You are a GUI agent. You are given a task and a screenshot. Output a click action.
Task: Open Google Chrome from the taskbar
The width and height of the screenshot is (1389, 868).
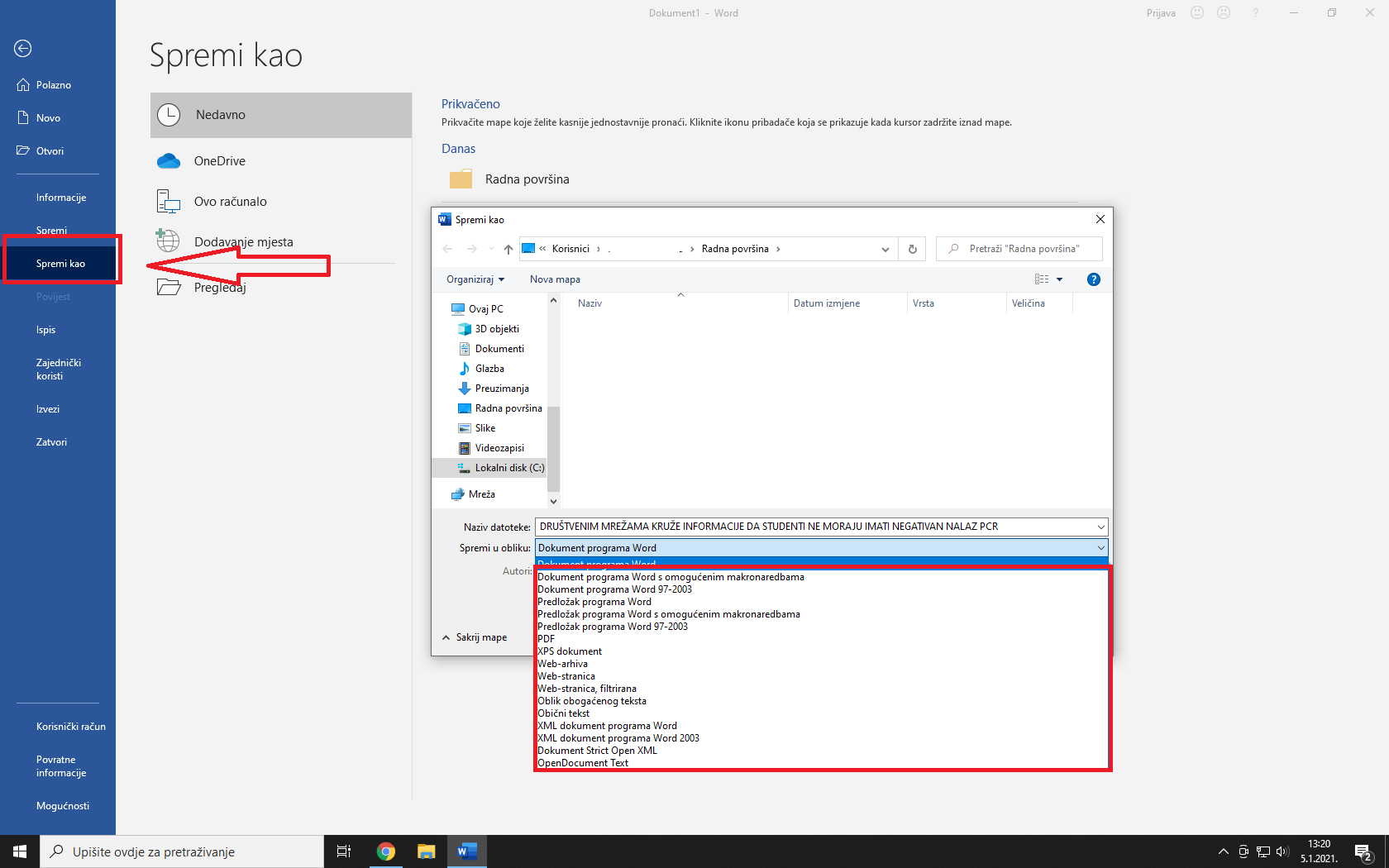pyautogui.click(x=386, y=851)
